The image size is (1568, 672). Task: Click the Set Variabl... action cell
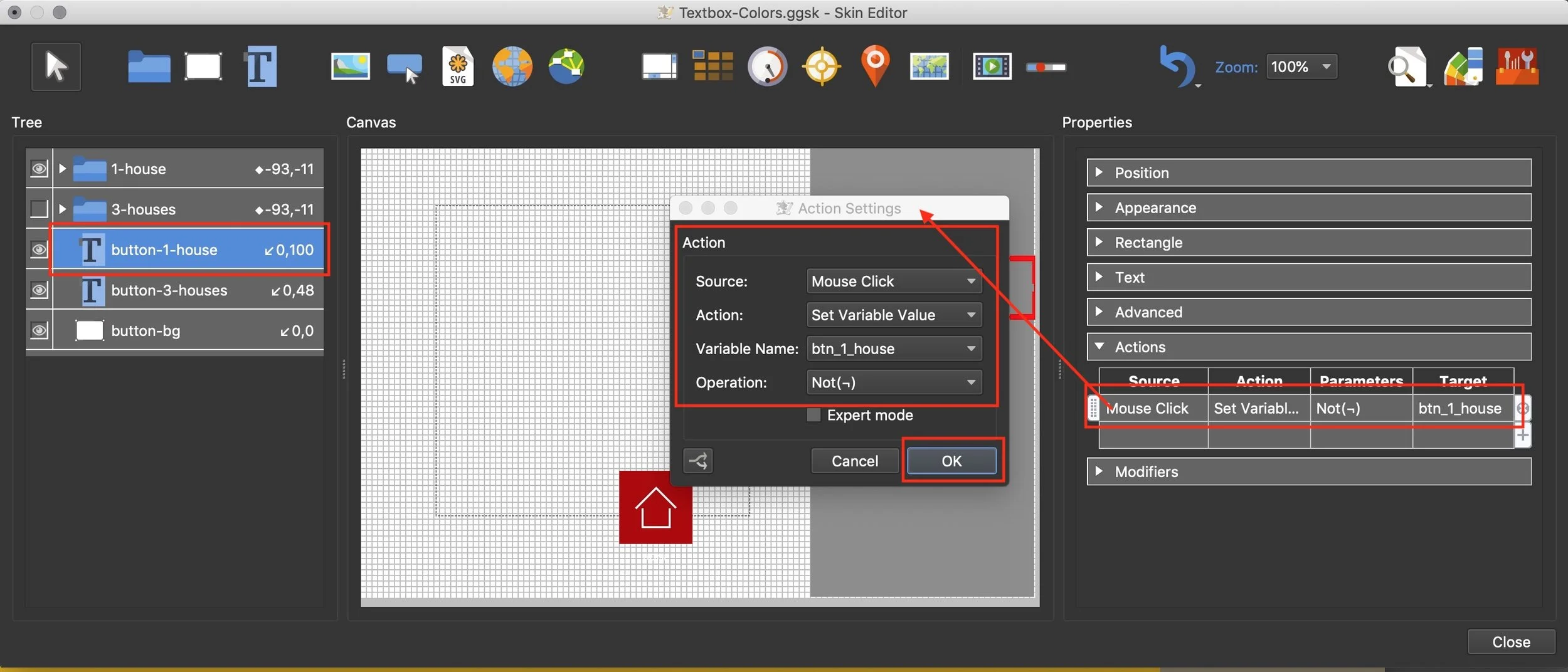pyautogui.click(x=1259, y=409)
